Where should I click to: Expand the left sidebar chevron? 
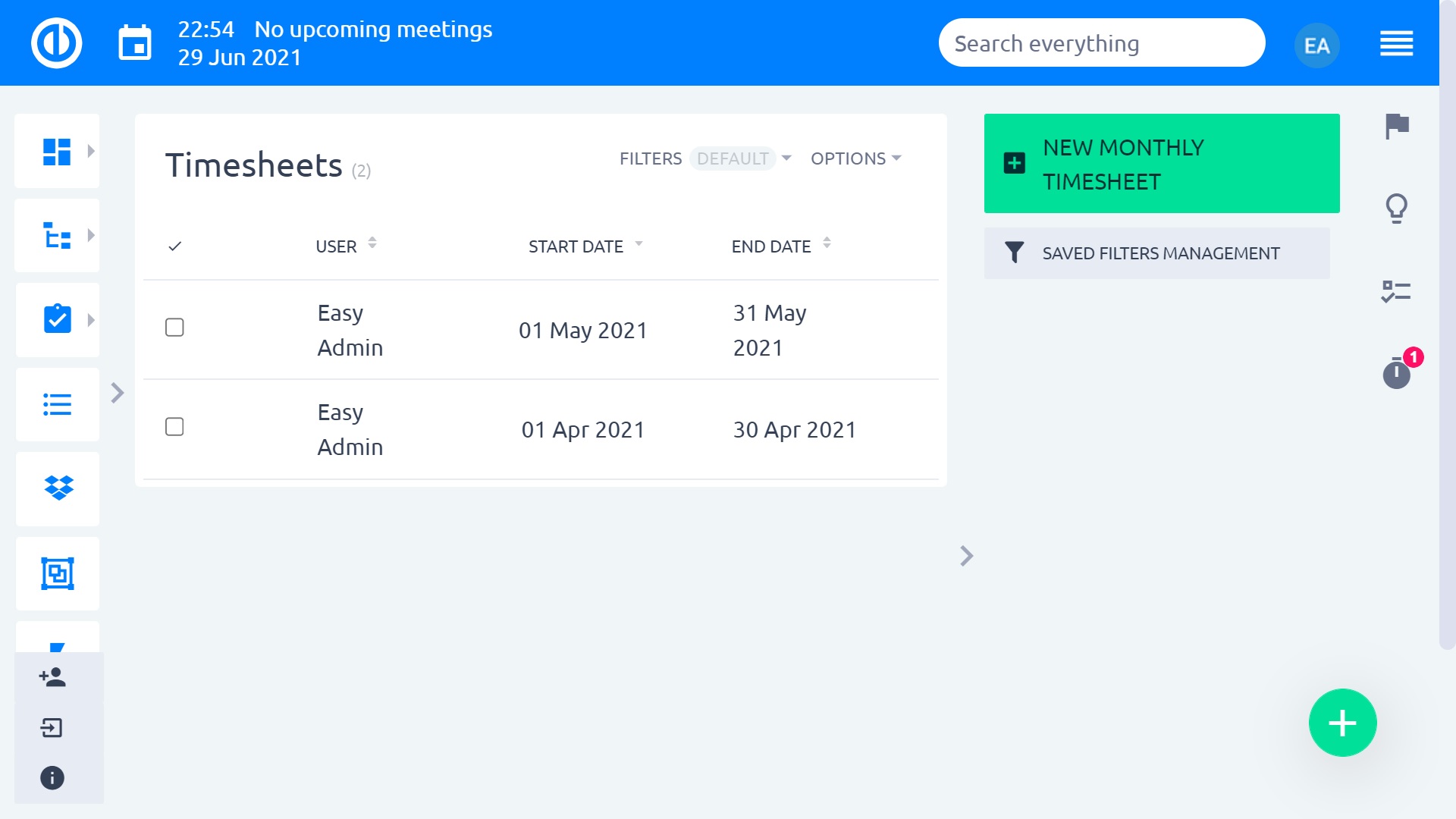click(118, 393)
